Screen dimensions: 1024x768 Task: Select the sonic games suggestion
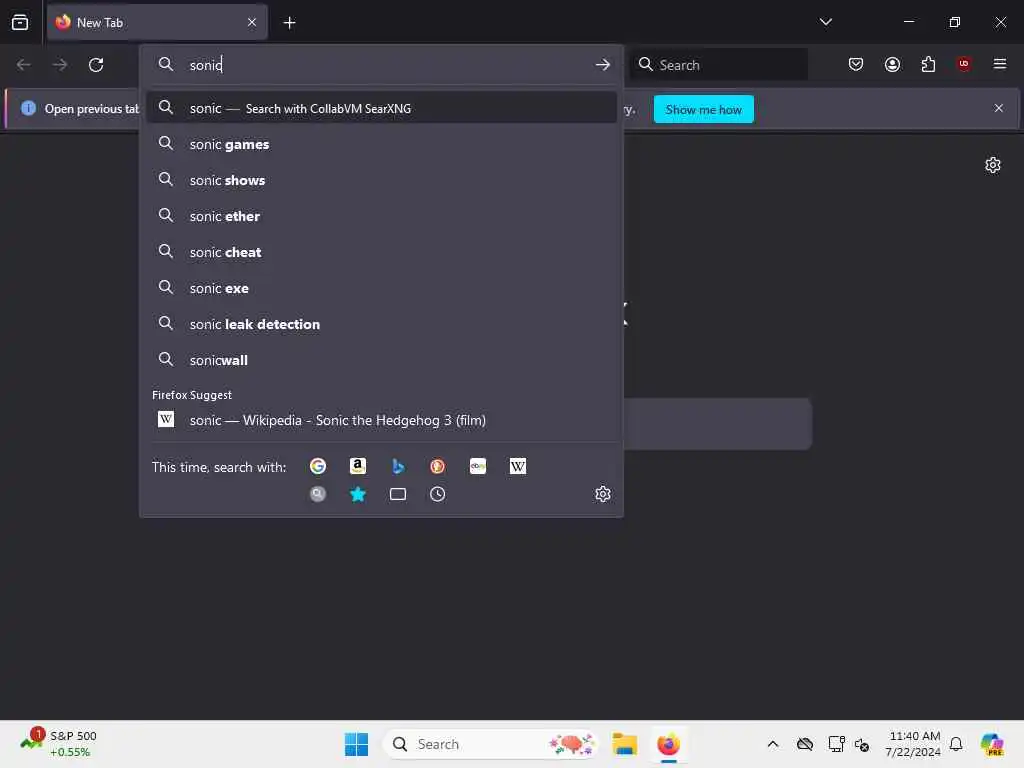click(x=381, y=144)
